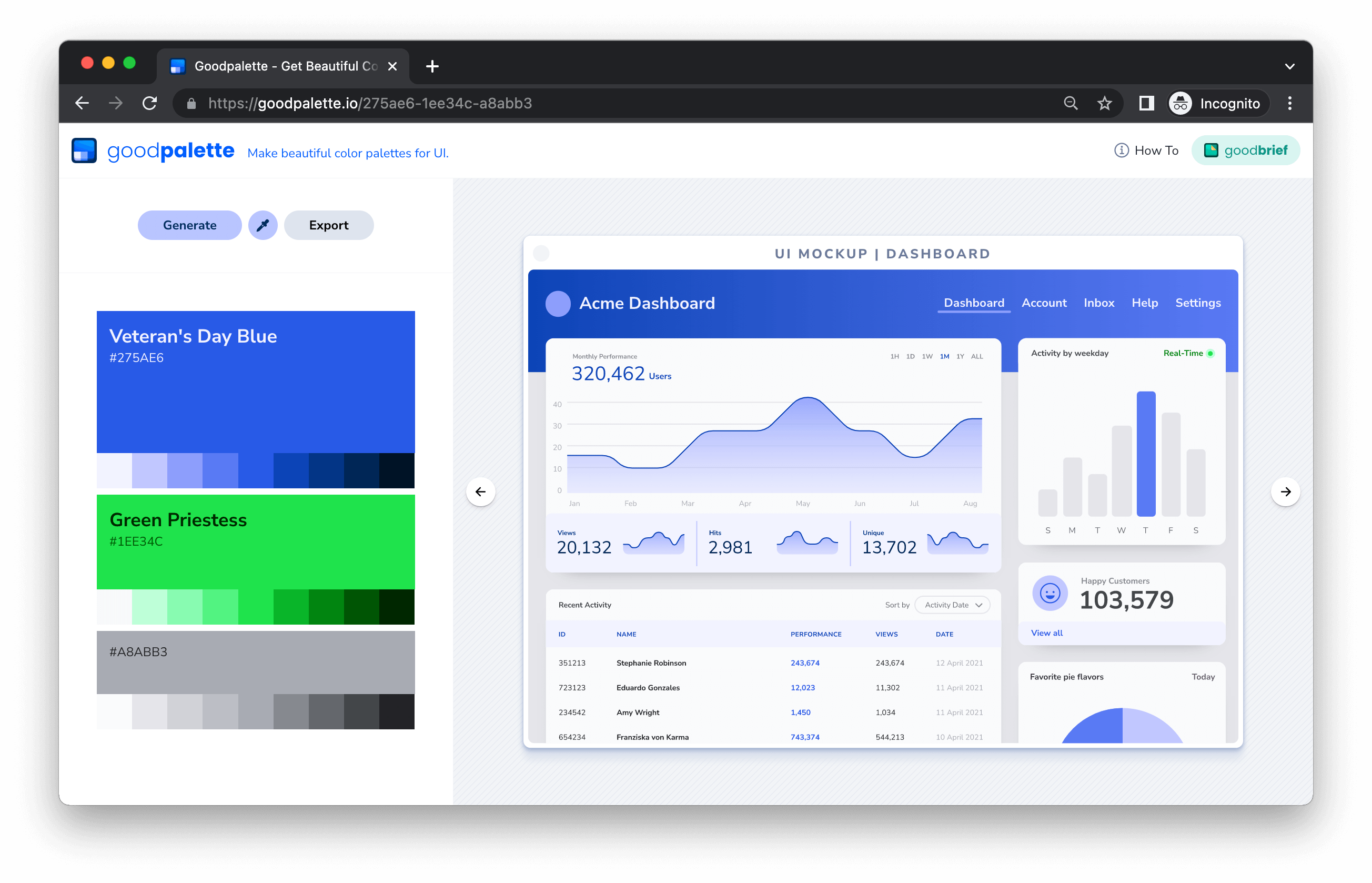Select the eyedropper/pen tool icon
1372x883 pixels.
pyautogui.click(x=263, y=225)
